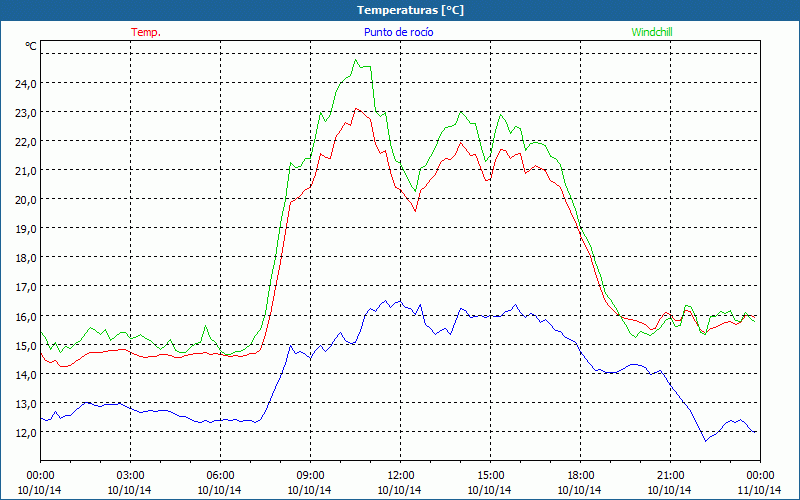Click the 15,0 y-axis value
Screen dimensions: 800x500
26,345
